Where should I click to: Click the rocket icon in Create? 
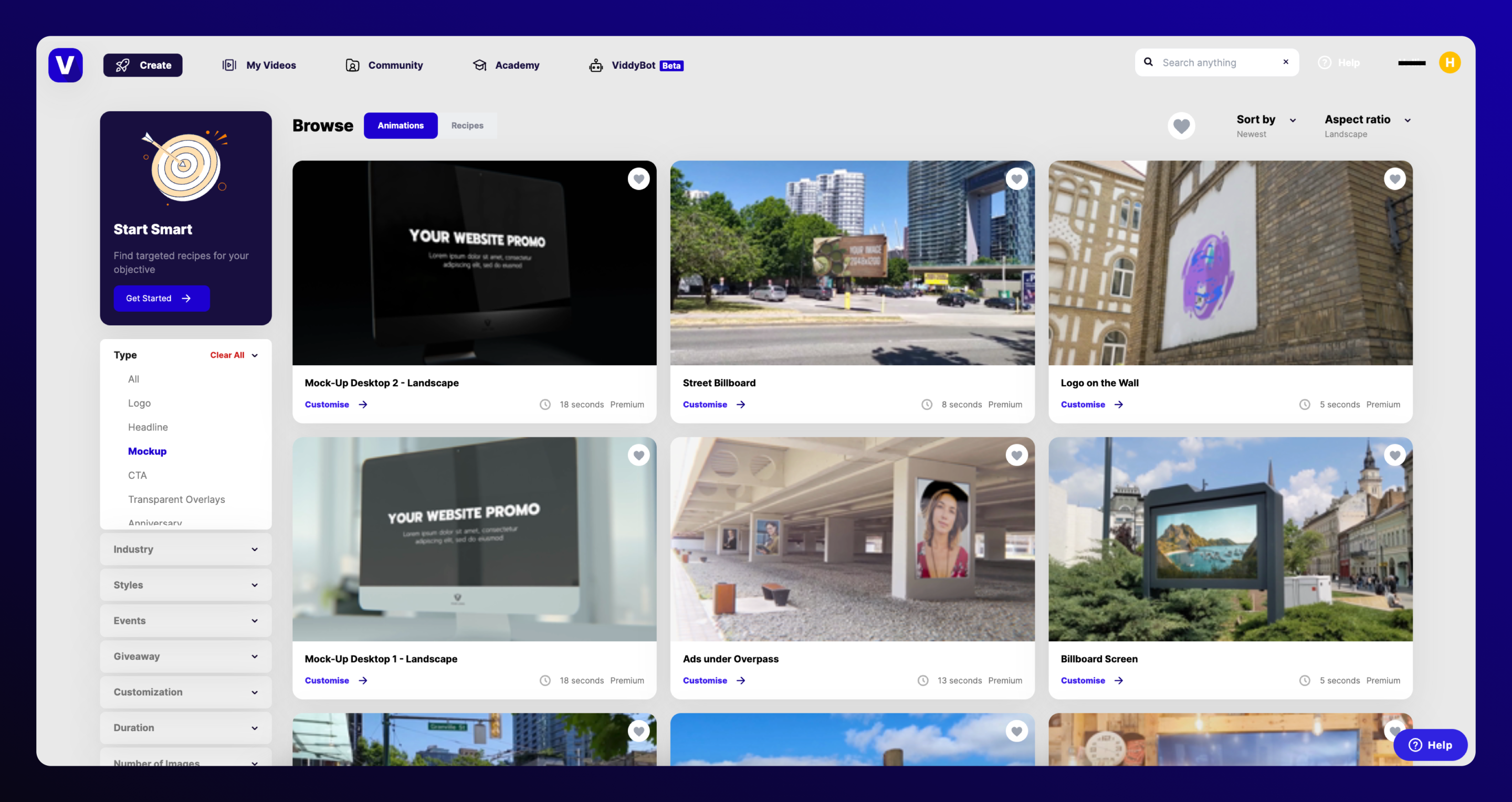[122, 65]
